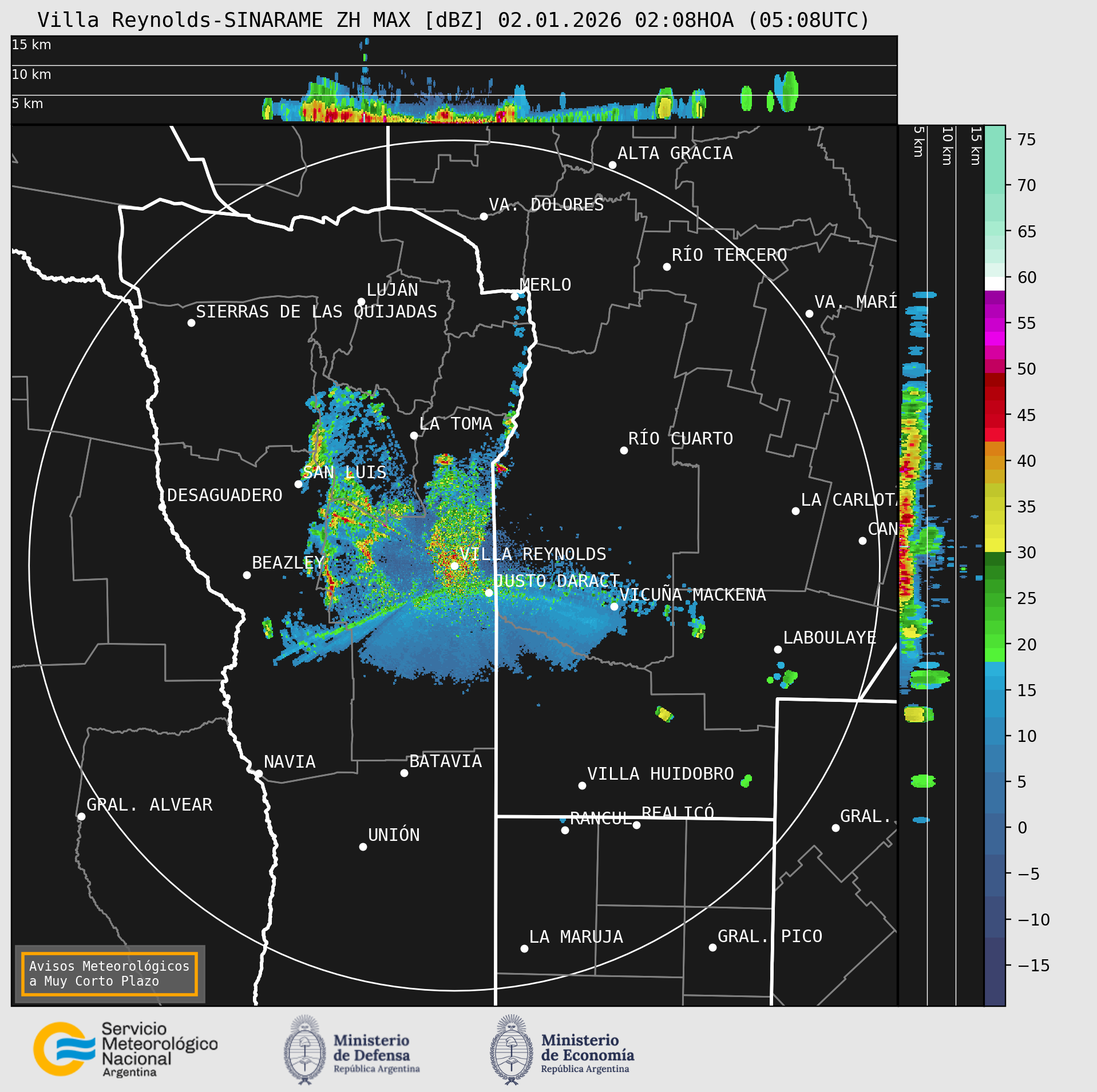
Task: Select the RANCUL label
Action: (x=601, y=819)
